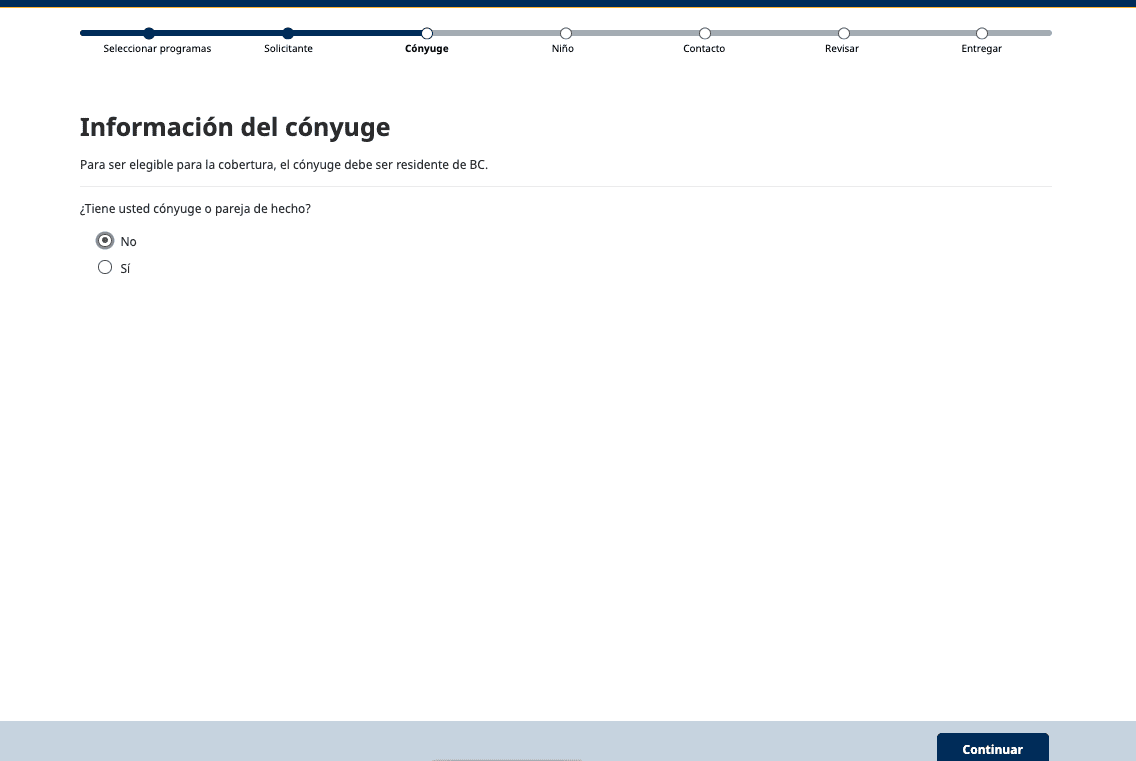Select the No radio button
Image resolution: width=1136 pixels, height=761 pixels.
point(105,241)
